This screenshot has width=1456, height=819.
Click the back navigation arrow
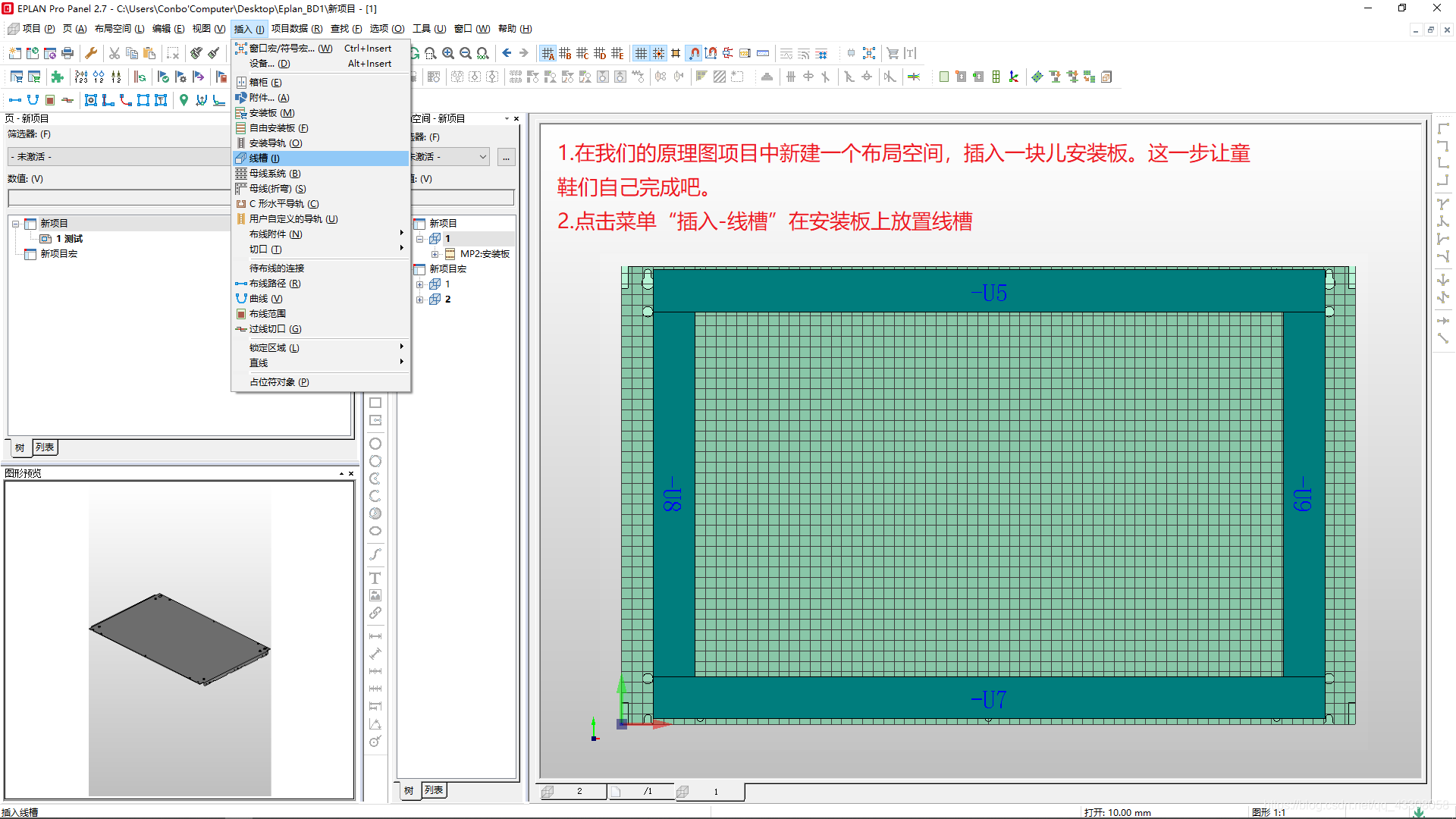(x=507, y=53)
